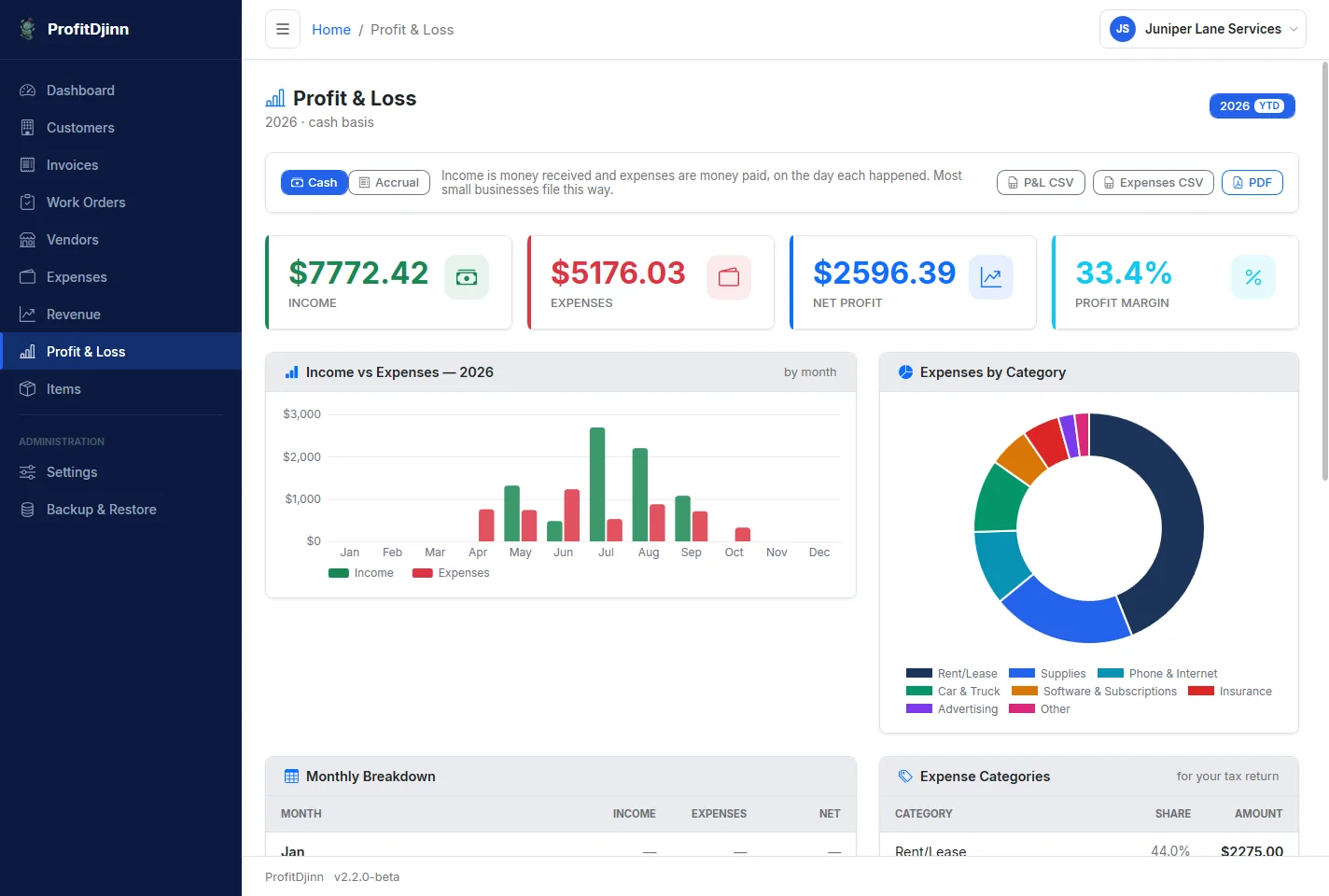
Task: Click the pie icon beside Expenses by Category
Action: click(x=905, y=372)
